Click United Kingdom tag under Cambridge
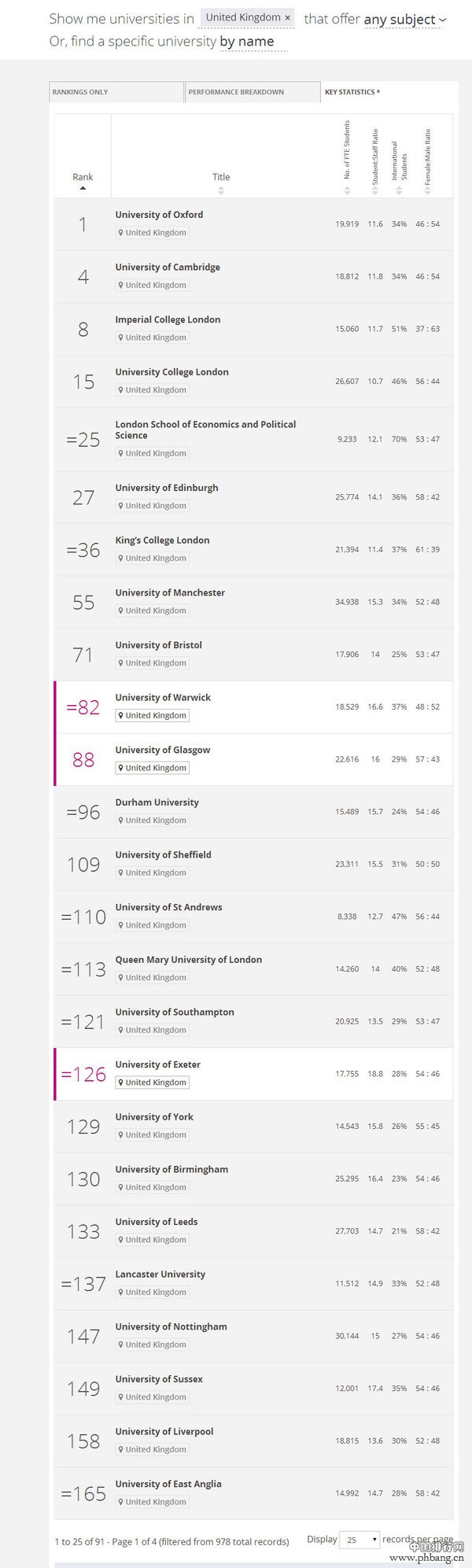The width and height of the screenshot is (472, 1568). click(x=153, y=286)
